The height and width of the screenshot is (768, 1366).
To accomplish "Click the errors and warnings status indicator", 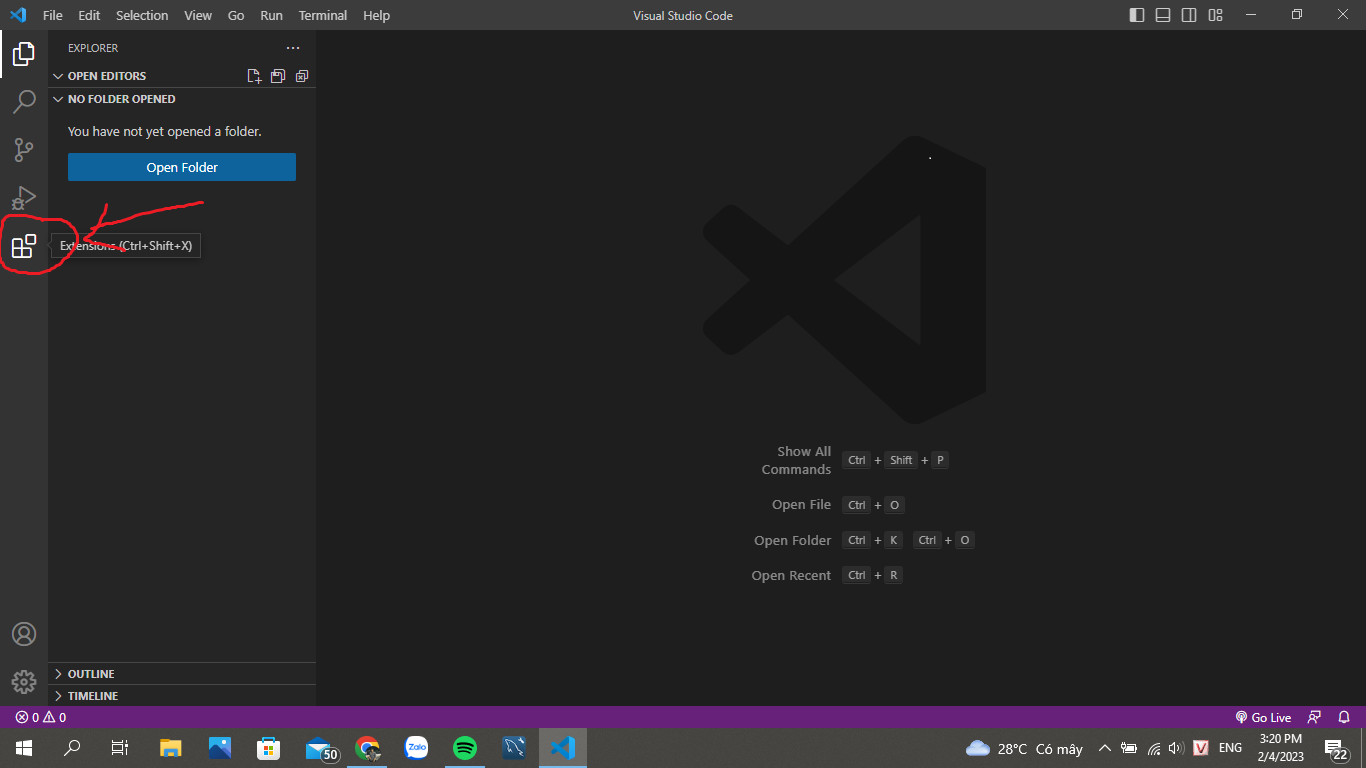I will pos(41,717).
